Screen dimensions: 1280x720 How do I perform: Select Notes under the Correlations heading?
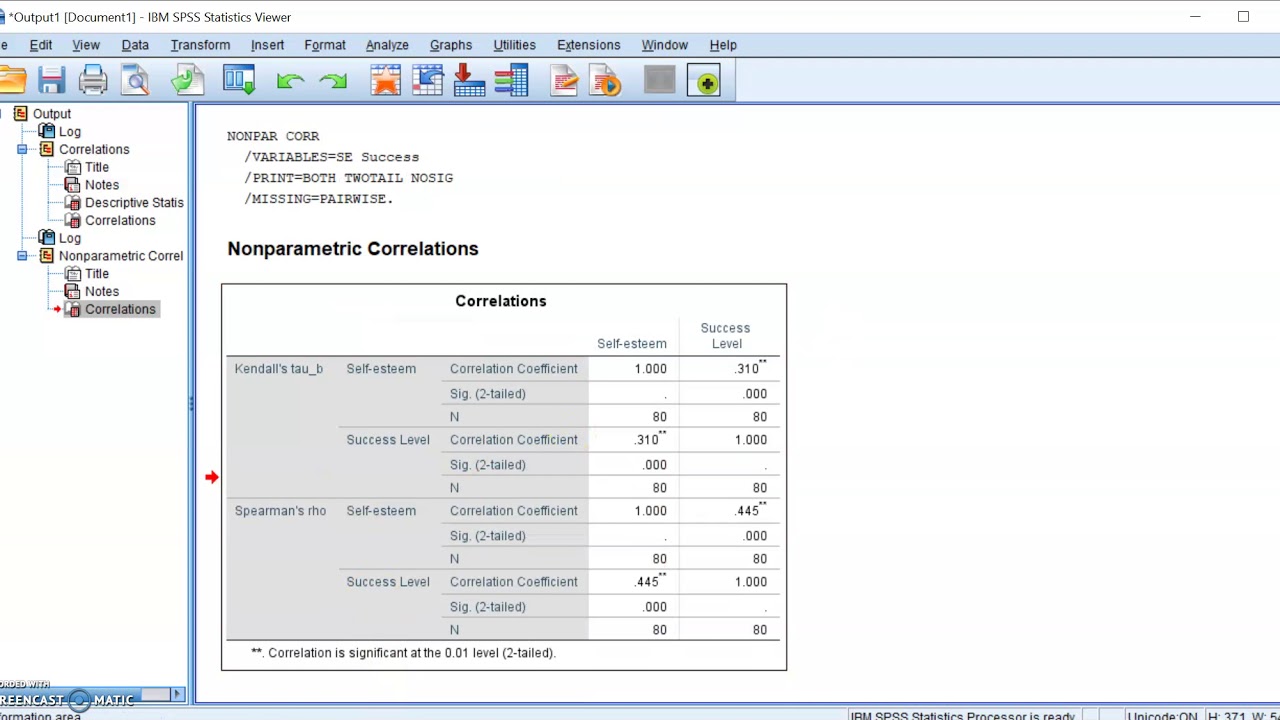(x=102, y=185)
